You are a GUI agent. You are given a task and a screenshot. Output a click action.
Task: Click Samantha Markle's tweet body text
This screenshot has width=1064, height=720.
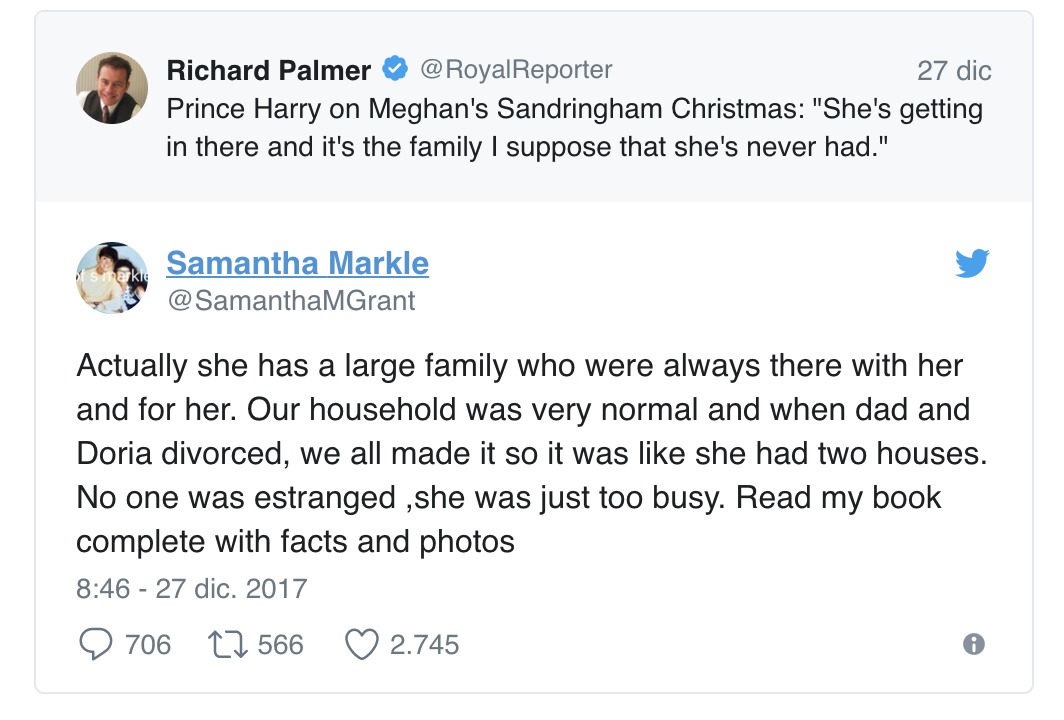(x=531, y=453)
